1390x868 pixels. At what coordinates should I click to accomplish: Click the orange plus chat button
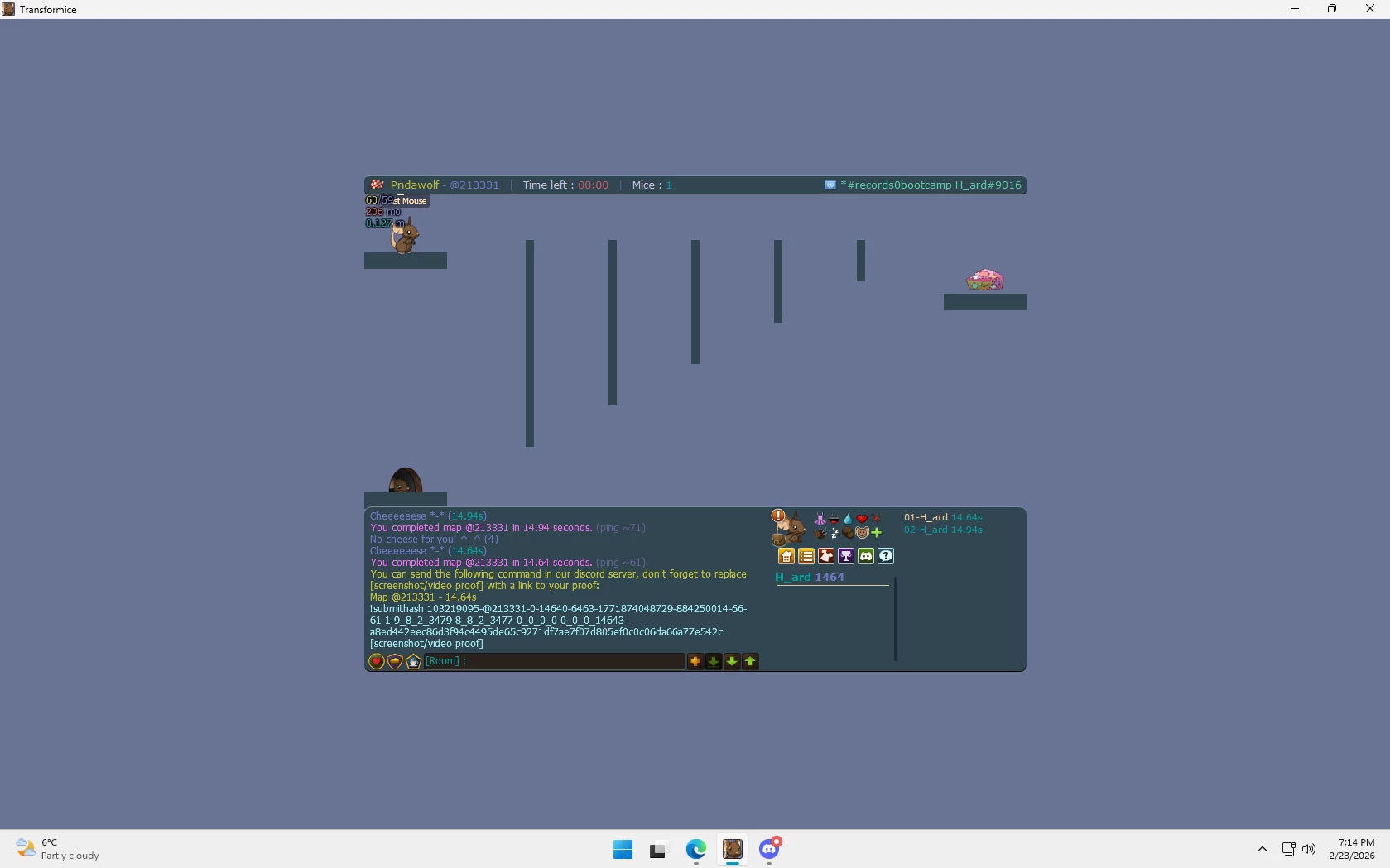[695, 661]
